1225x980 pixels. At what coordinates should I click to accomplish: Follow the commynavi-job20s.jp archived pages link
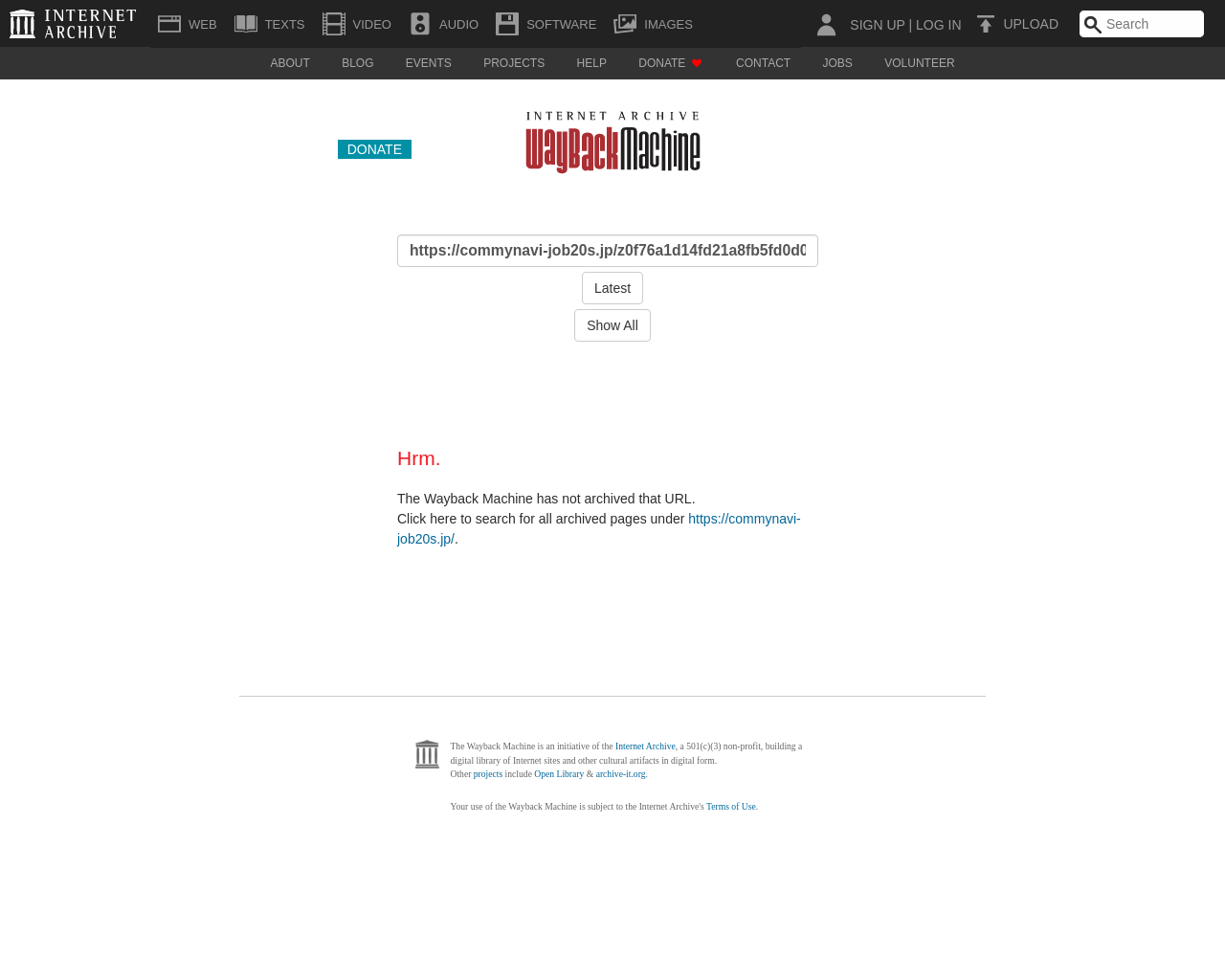744,519
